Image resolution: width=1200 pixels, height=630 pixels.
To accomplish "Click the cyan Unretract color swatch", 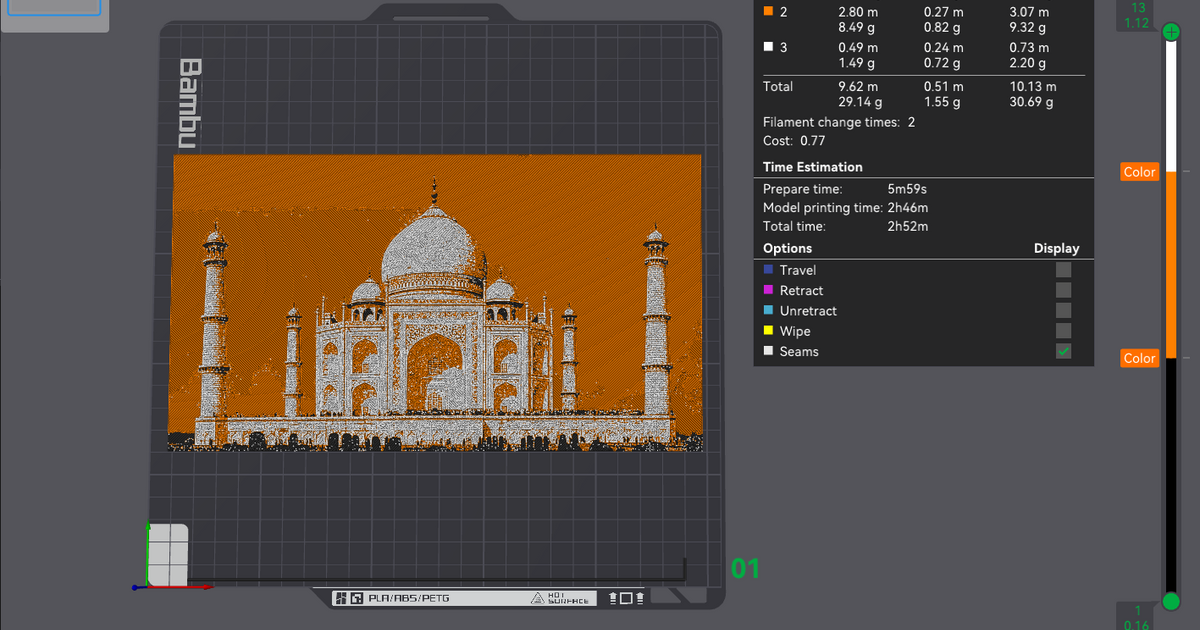I will [x=768, y=311].
